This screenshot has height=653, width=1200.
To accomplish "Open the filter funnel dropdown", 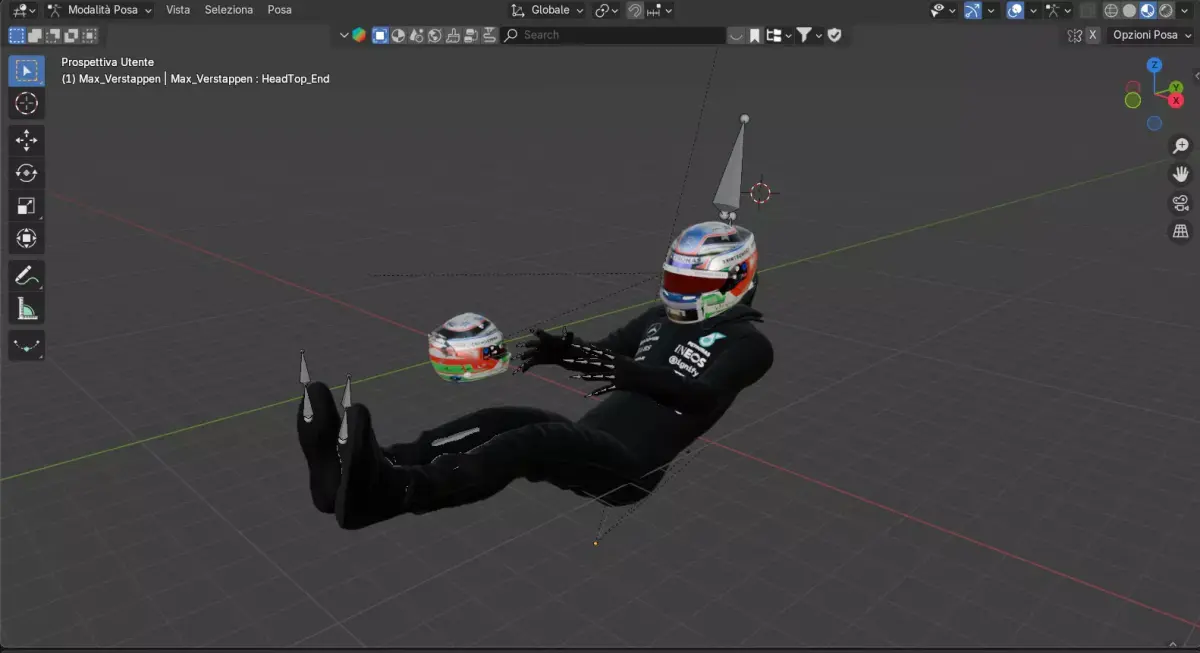I will [810, 35].
